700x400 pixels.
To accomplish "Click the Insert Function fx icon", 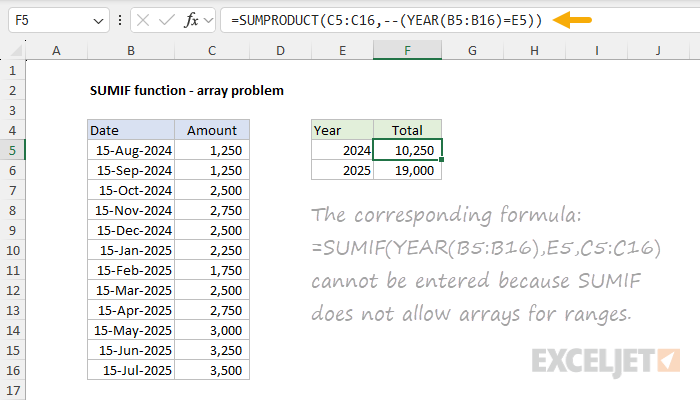I will pyautogui.click(x=191, y=21).
